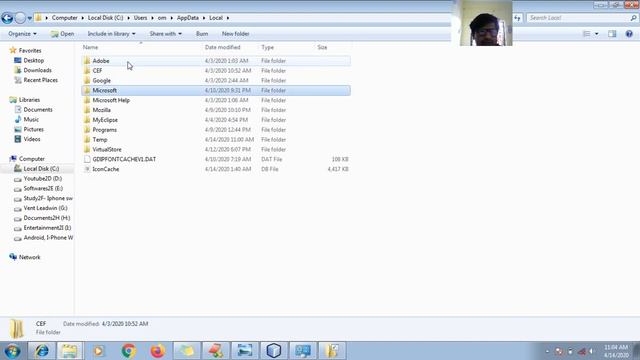Click Computer in the navigation pane
The image size is (640, 360).
(x=32, y=159)
